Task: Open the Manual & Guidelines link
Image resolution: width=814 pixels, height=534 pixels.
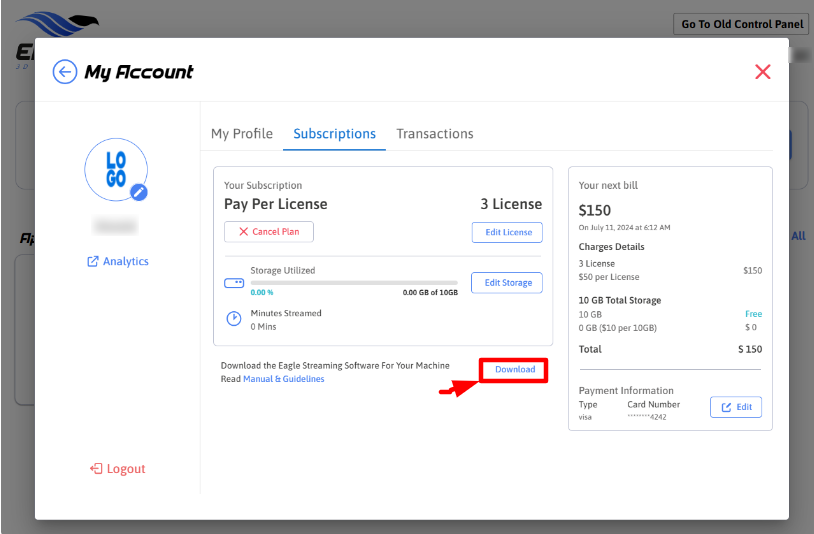Action: [x=284, y=379]
